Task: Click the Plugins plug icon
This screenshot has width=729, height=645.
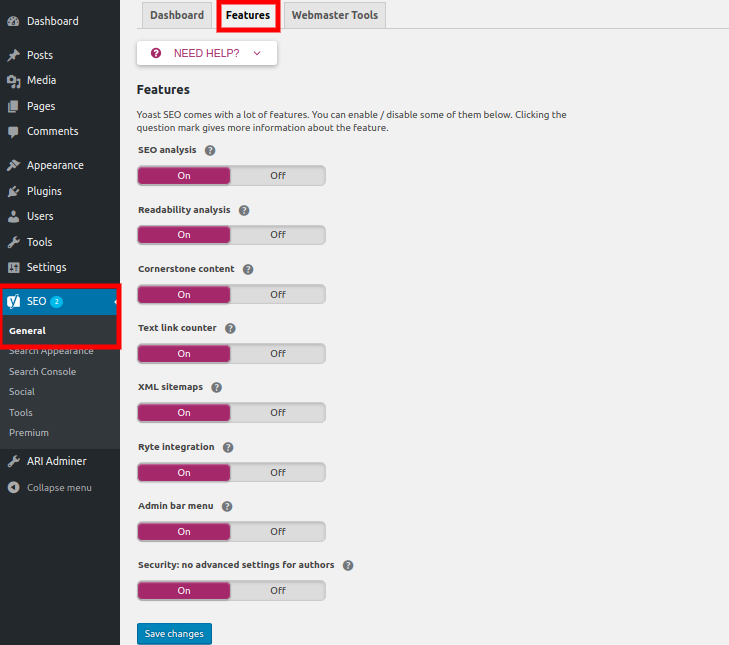Action: tap(13, 191)
